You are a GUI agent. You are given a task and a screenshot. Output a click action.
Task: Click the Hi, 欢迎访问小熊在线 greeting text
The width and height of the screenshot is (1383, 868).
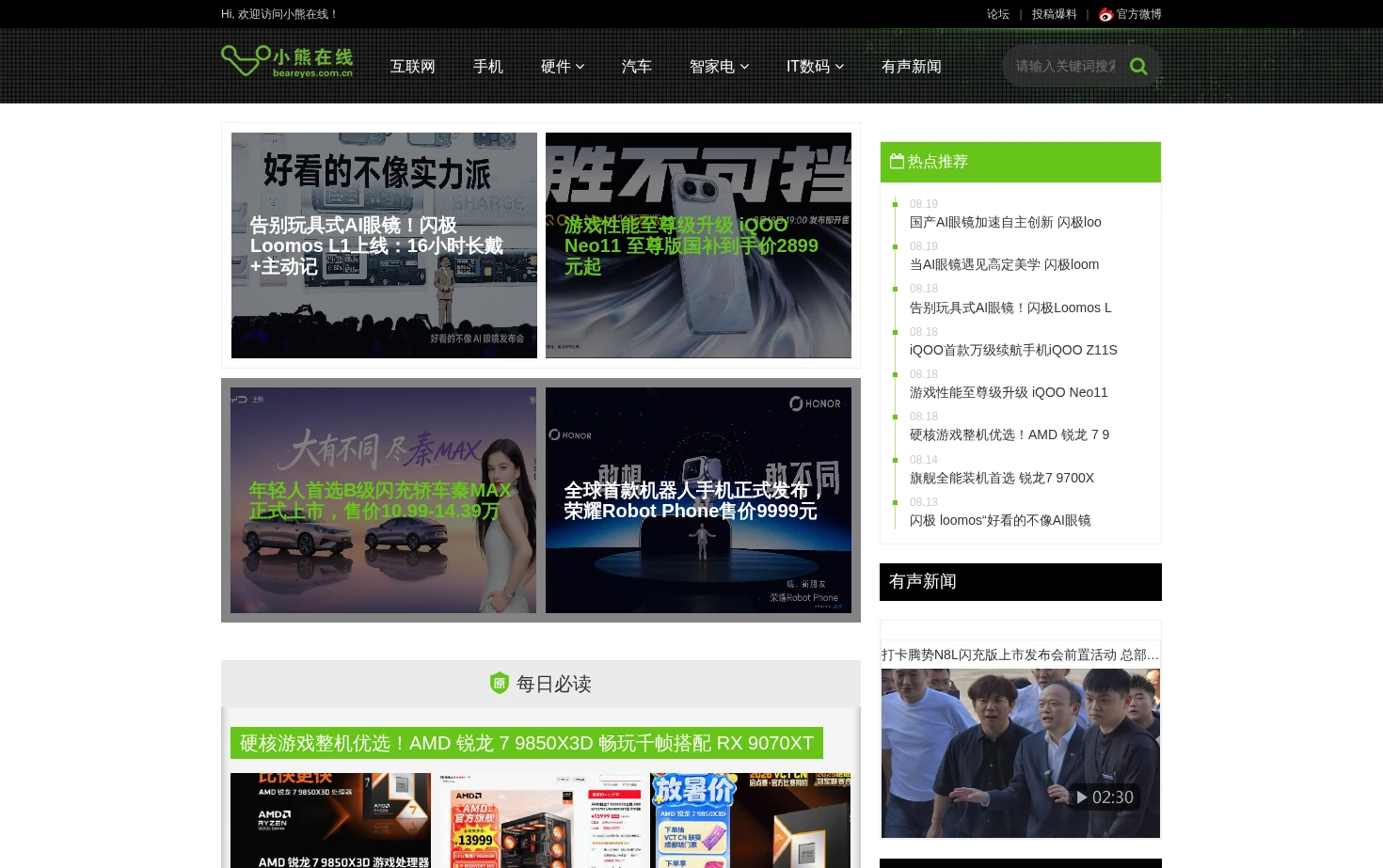coord(278,14)
